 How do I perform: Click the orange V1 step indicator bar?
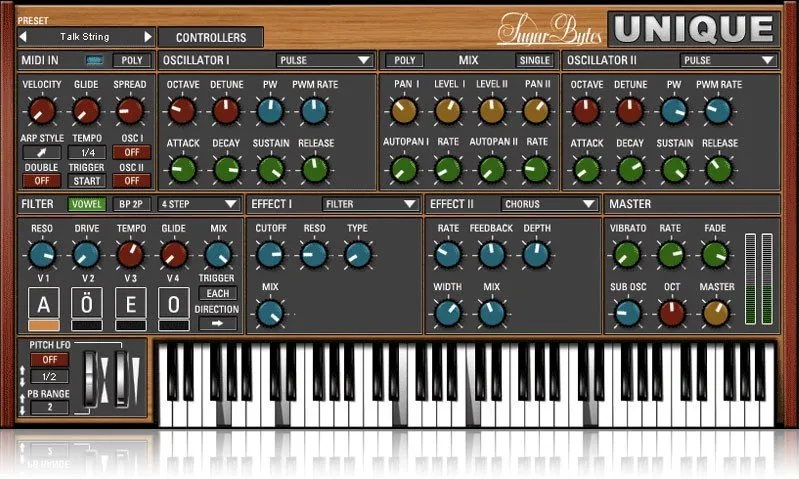coord(43,325)
